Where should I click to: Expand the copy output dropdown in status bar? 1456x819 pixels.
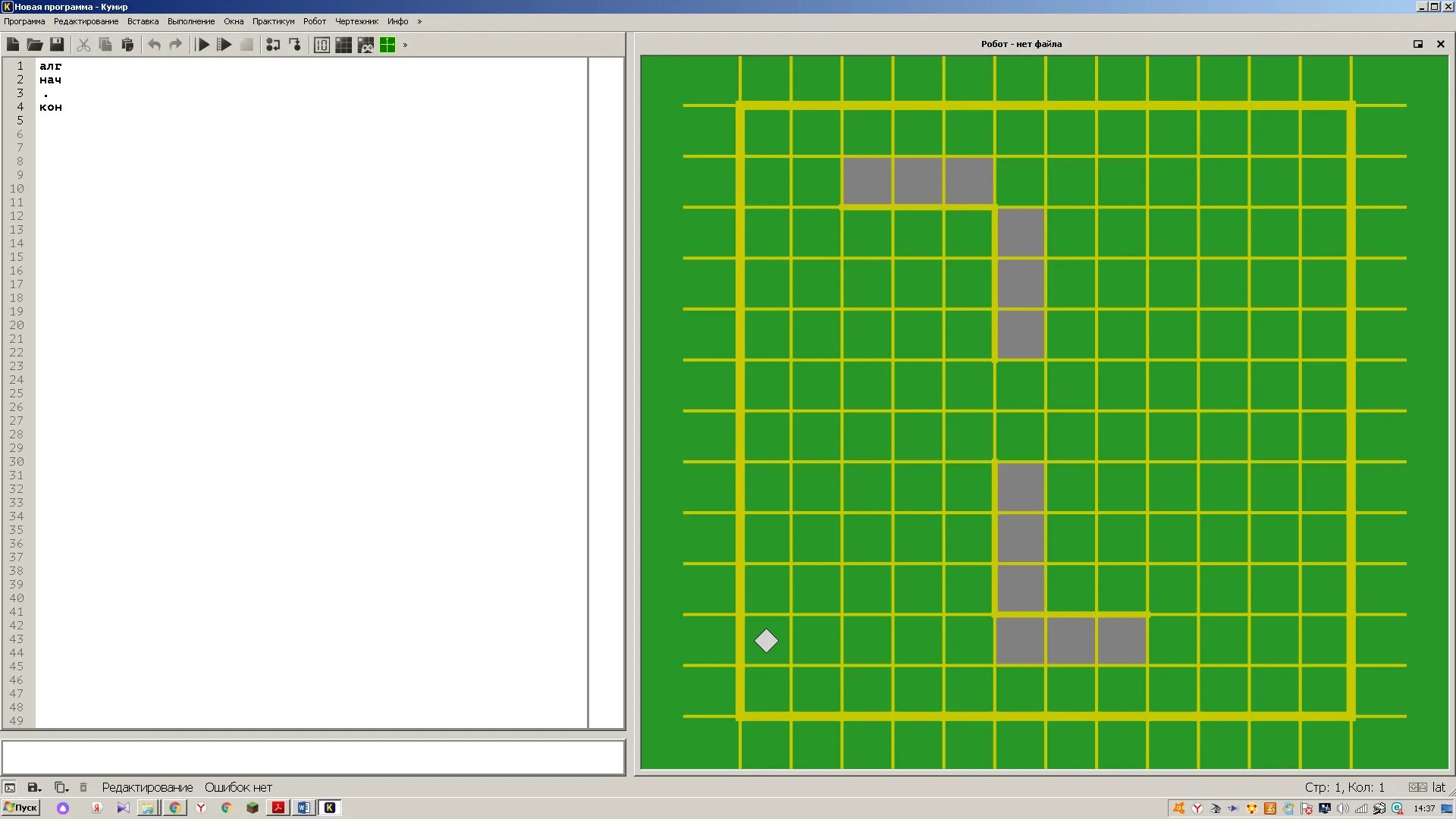62,787
